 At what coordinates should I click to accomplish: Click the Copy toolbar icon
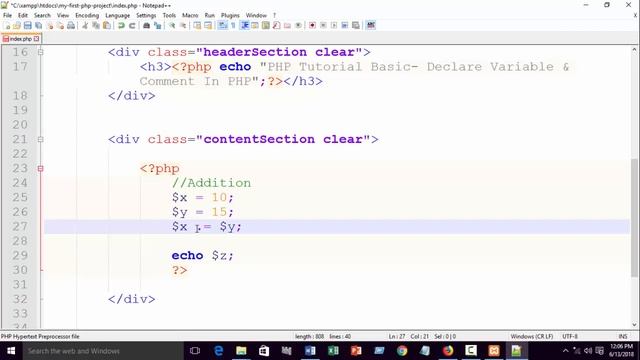(96, 26)
